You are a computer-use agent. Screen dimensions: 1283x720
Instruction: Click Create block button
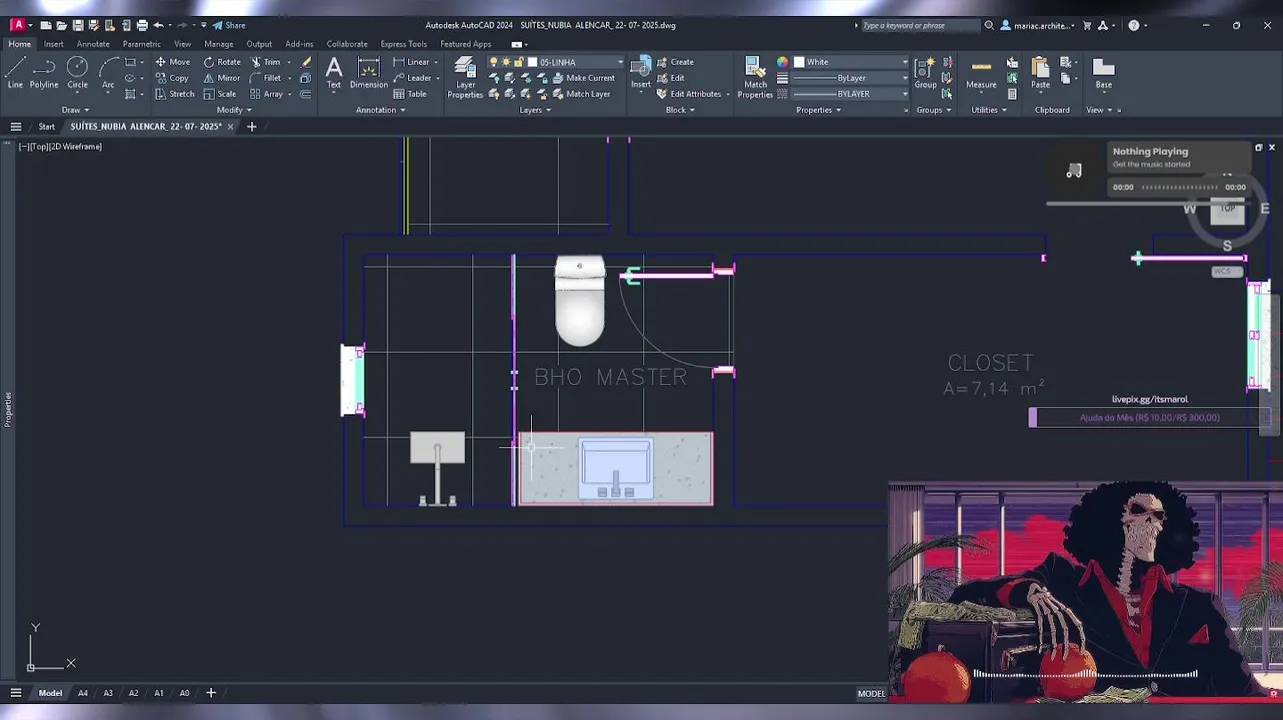(675, 62)
